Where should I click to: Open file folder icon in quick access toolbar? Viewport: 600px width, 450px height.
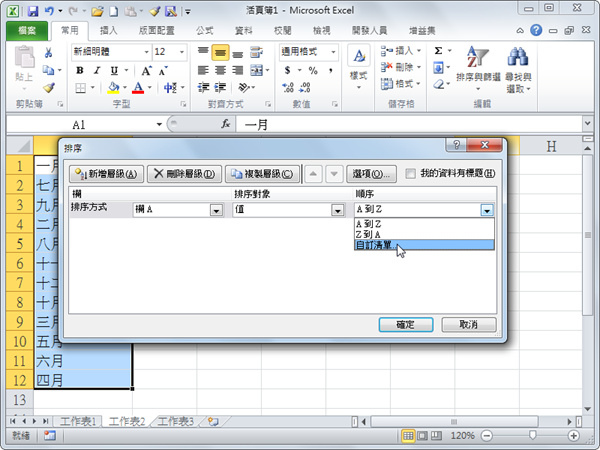click(x=97, y=11)
